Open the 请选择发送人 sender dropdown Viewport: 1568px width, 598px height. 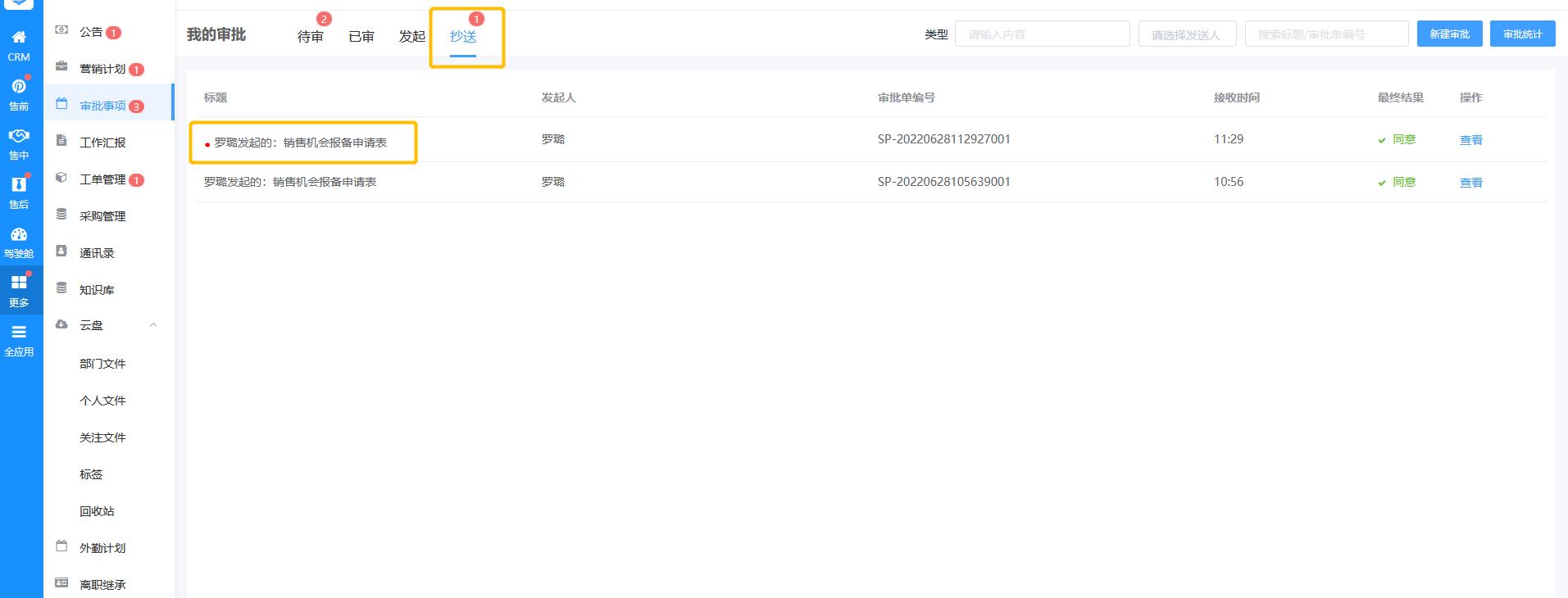[x=1187, y=34]
